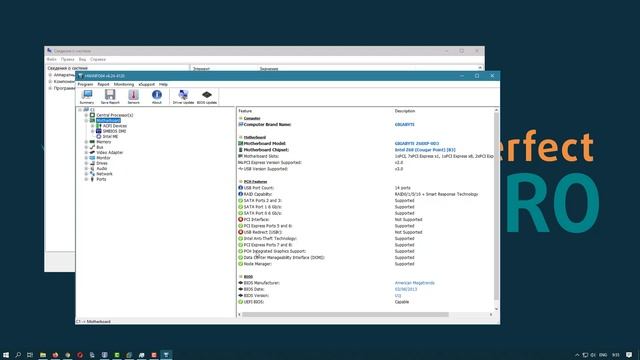Click the Bus icon in tree
Screen dimensions: 640x360
coord(92,147)
